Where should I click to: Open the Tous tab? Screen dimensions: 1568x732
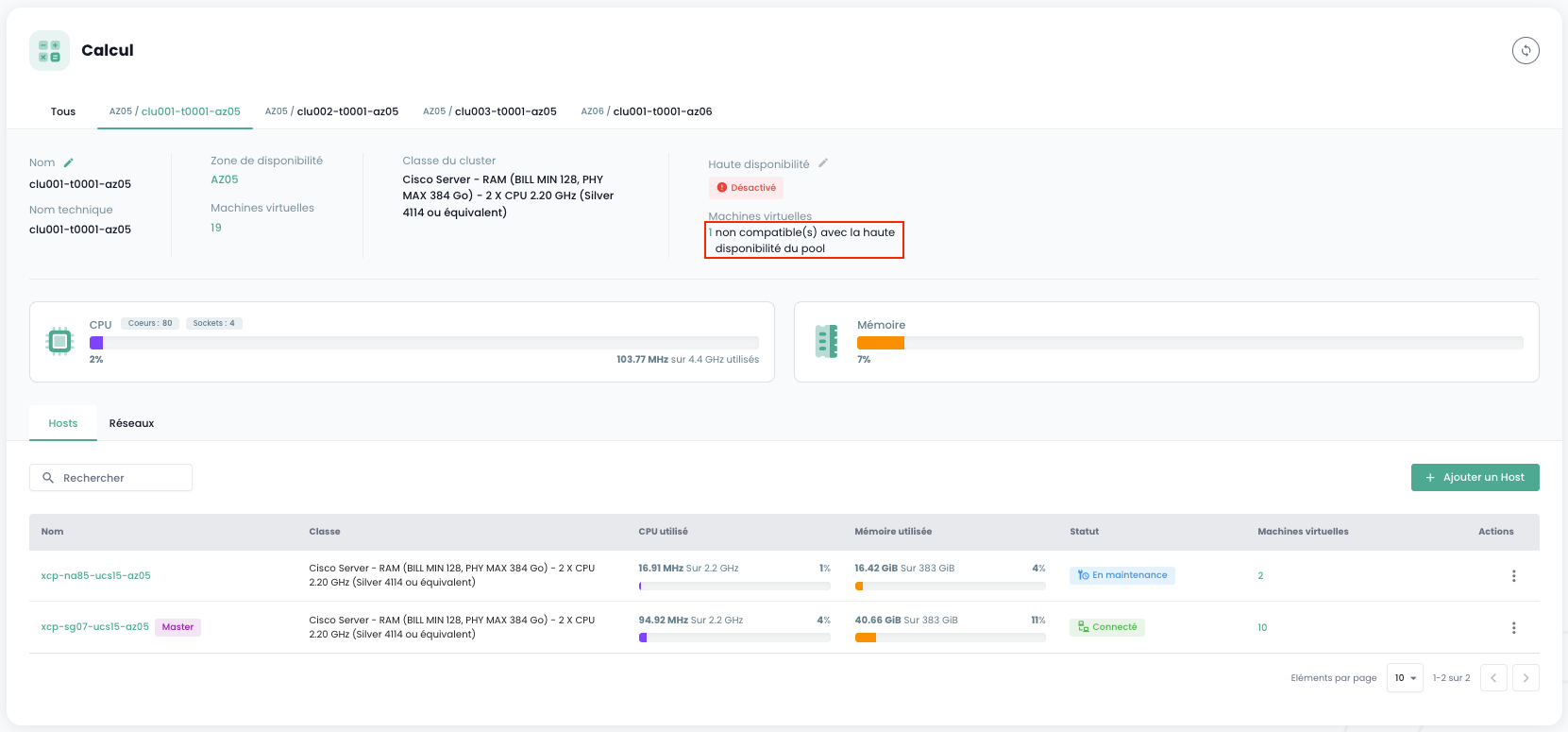[x=63, y=111]
